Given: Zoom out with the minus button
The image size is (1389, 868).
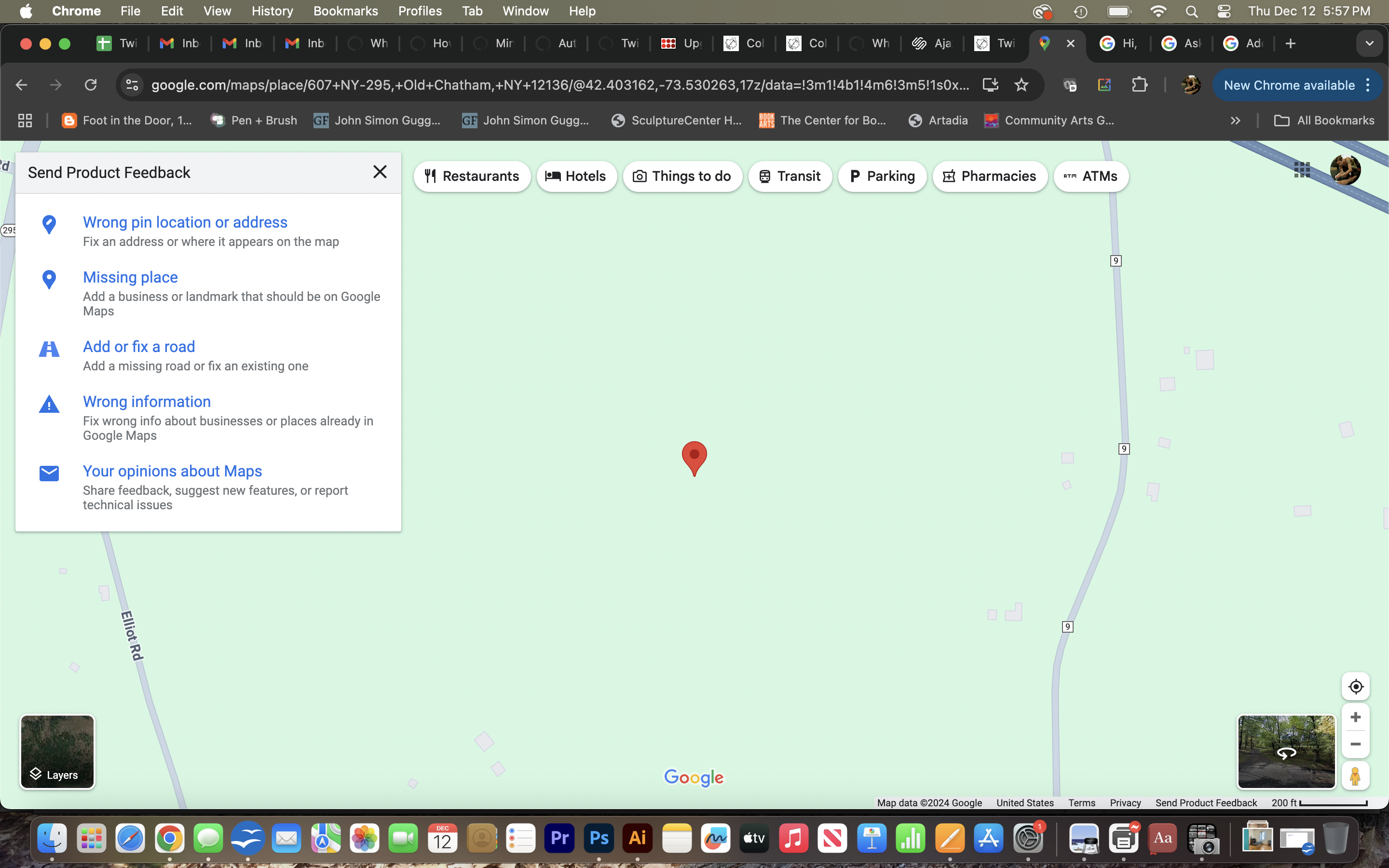Looking at the screenshot, I should click(1355, 744).
